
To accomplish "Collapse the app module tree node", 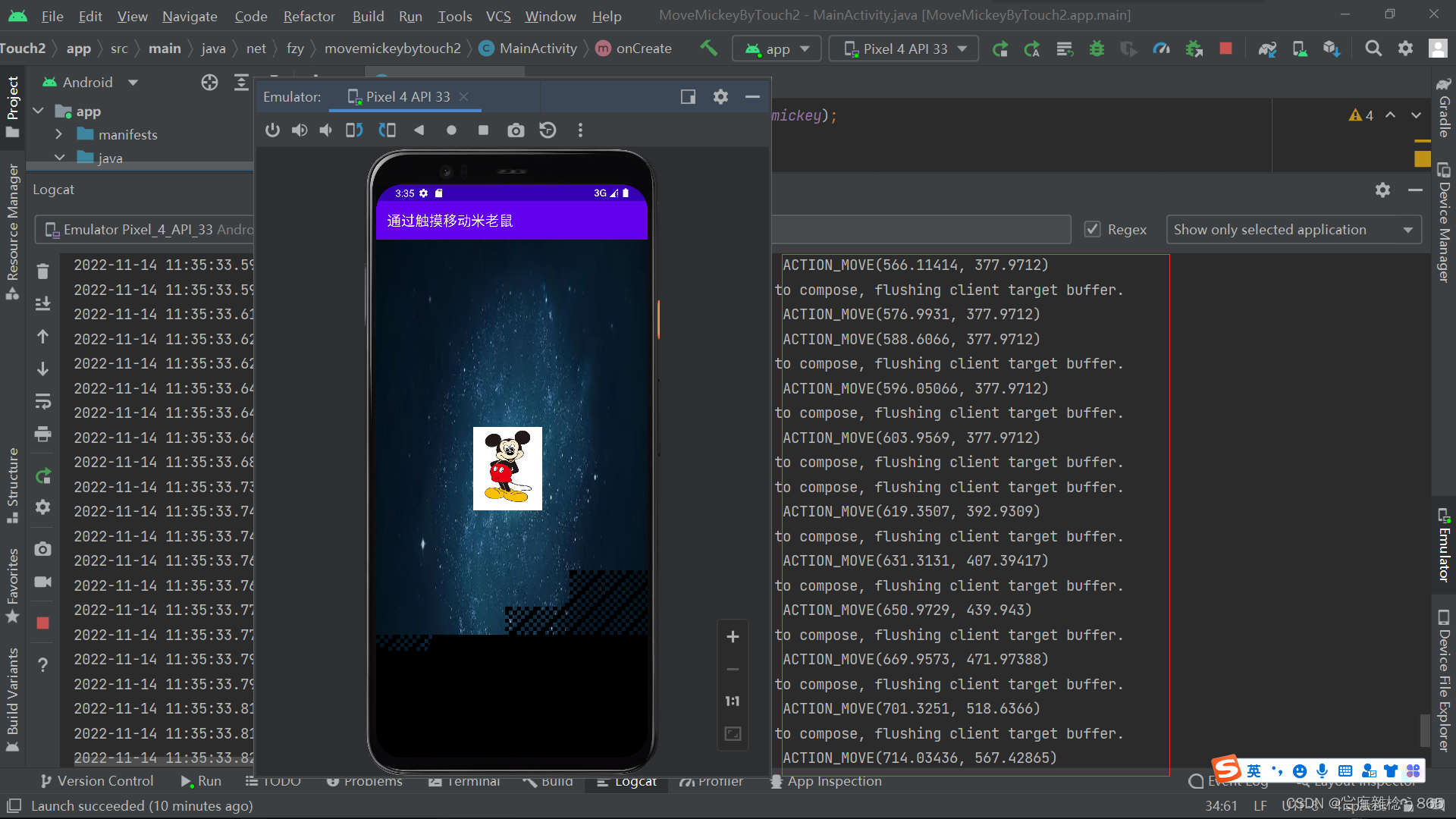I will (x=38, y=111).
